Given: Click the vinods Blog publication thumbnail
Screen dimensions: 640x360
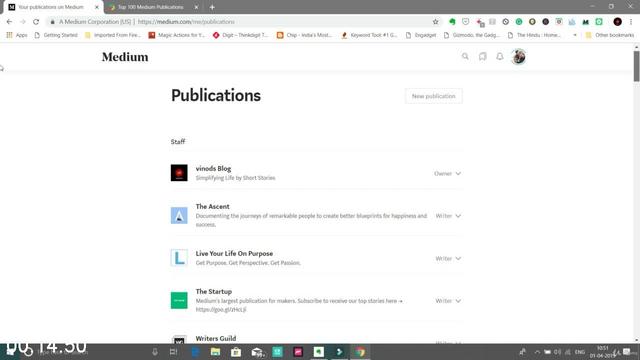Looking at the screenshot, I should [x=179, y=173].
